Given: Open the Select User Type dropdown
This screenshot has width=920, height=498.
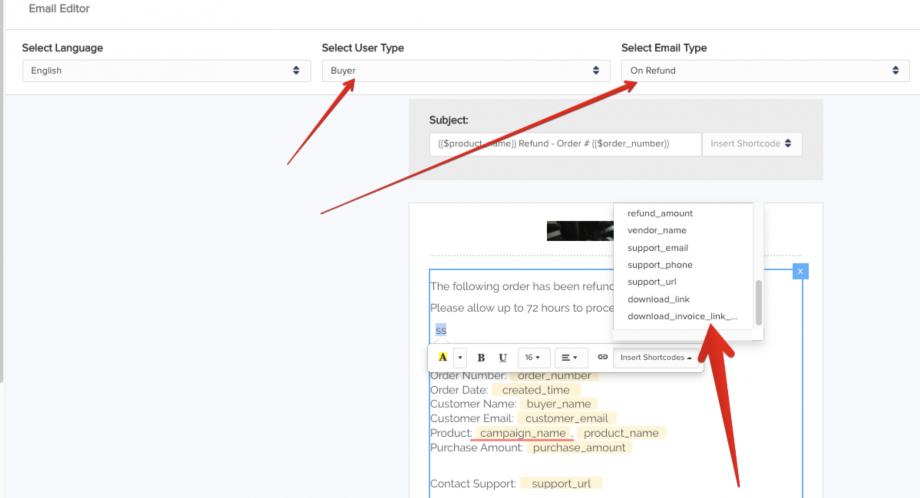Looking at the screenshot, I should pyautogui.click(x=465, y=71).
